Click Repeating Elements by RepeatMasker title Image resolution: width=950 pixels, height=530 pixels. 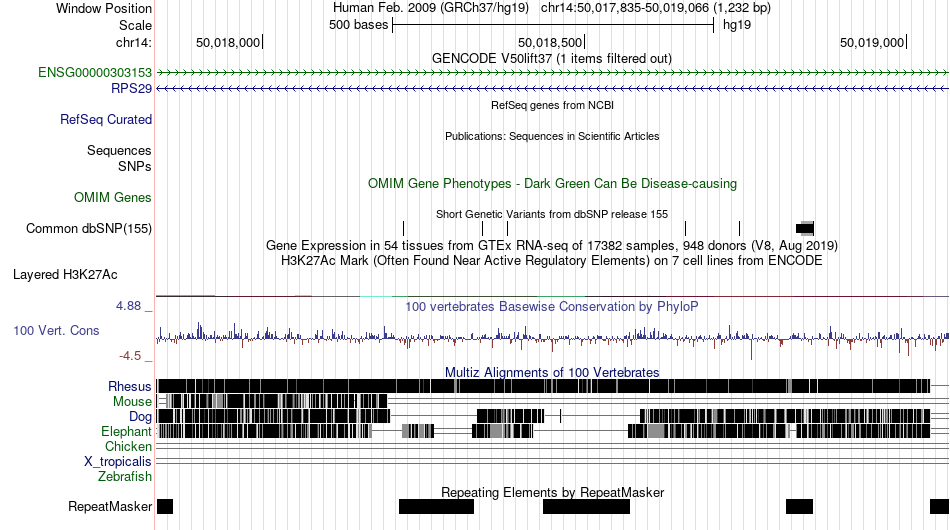(552, 492)
